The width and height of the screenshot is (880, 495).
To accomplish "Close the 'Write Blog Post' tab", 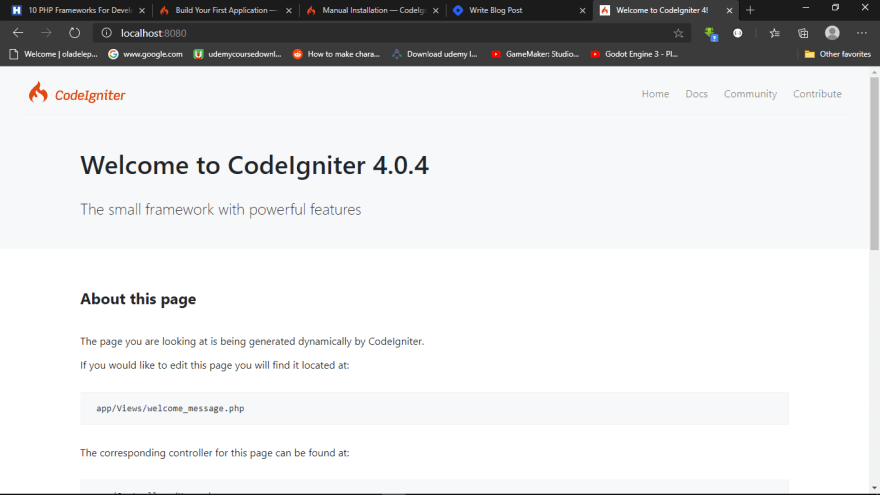I will click(582, 10).
